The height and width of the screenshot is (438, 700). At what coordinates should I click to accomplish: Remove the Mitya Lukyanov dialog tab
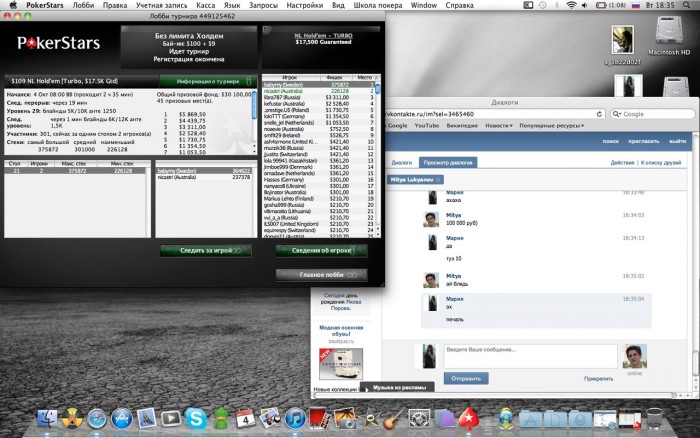[438, 179]
